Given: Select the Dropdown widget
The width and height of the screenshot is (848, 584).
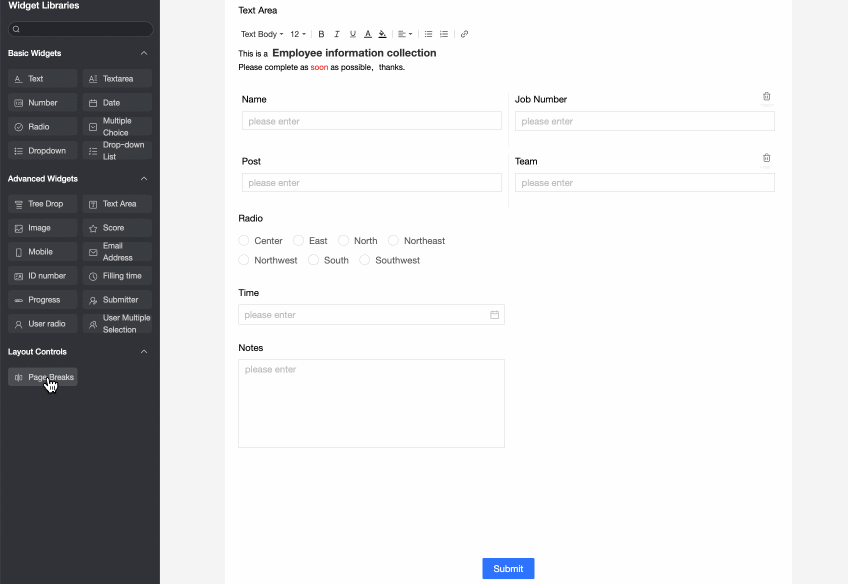Looking at the screenshot, I should pyautogui.click(x=43, y=151).
